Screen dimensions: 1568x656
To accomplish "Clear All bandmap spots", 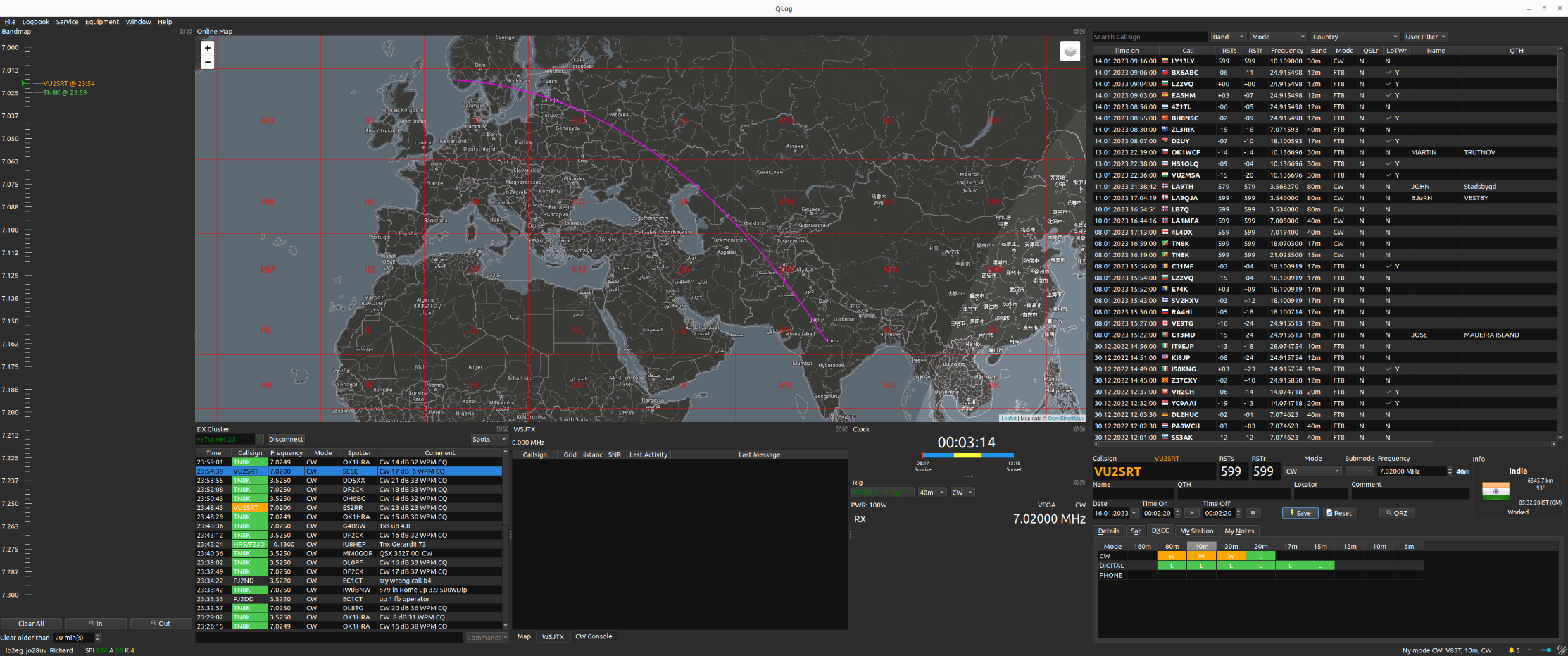I will [x=31, y=624].
